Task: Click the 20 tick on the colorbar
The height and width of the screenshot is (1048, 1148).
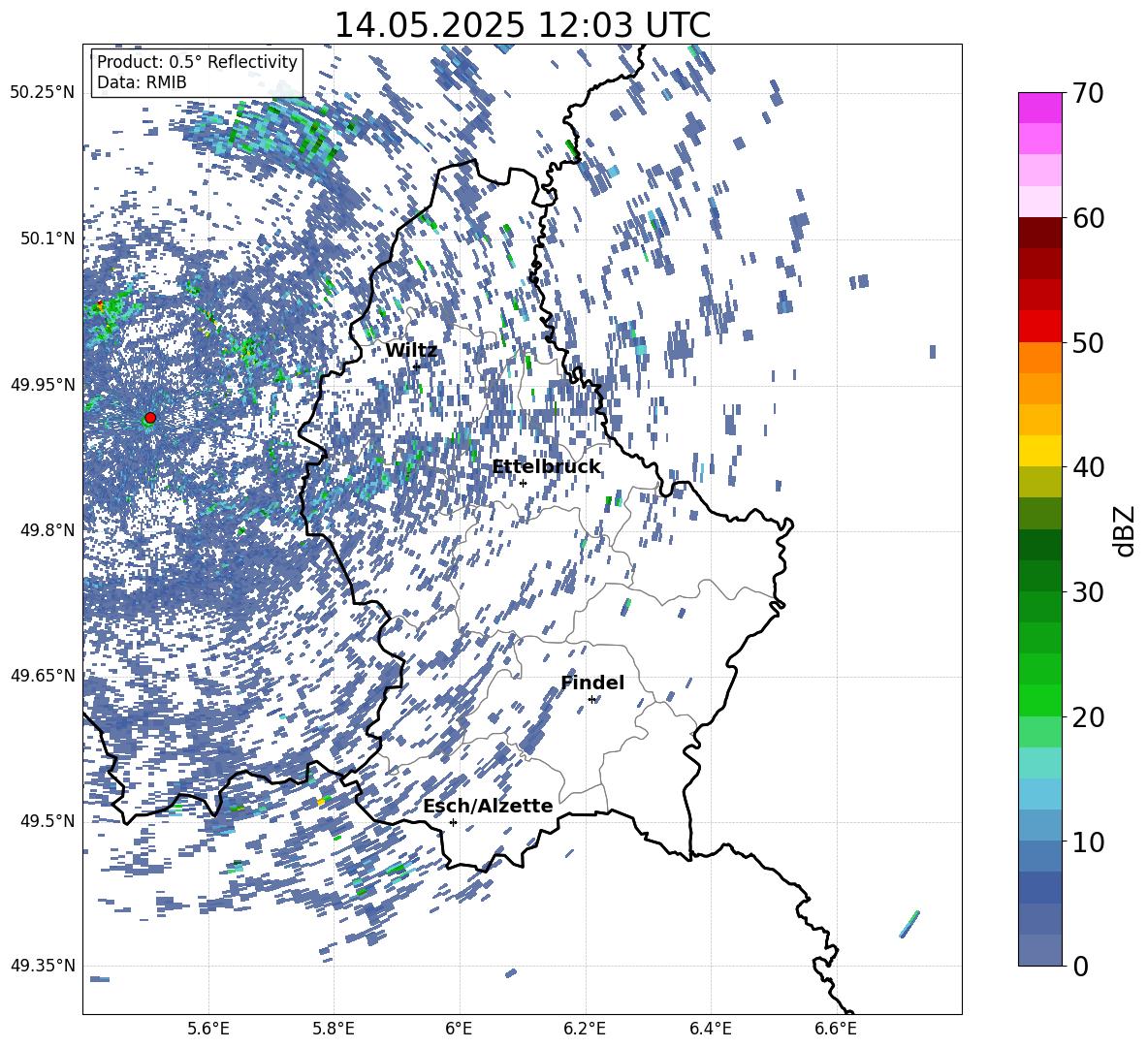Action: tap(1089, 716)
